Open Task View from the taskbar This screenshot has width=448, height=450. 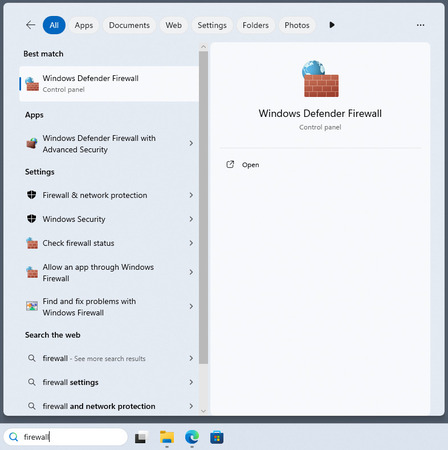click(x=141, y=437)
